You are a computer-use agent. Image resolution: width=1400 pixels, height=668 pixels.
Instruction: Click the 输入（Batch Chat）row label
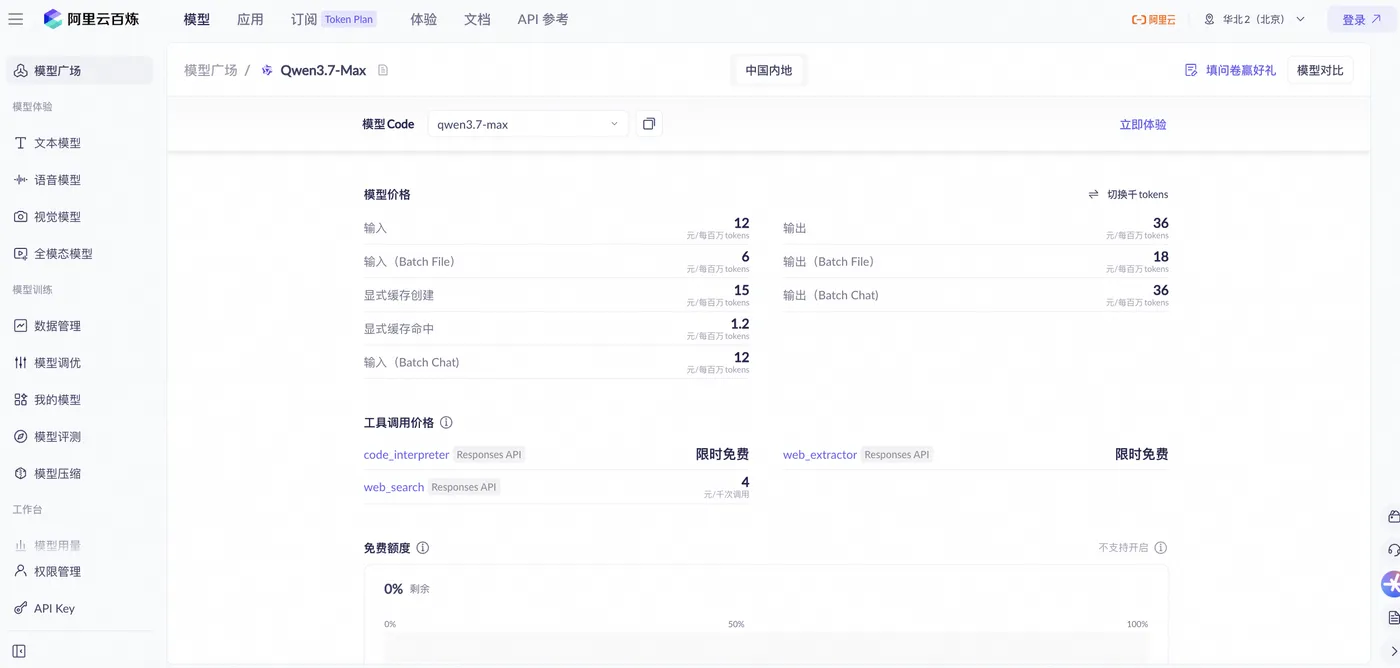pyautogui.click(x=412, y=362)
